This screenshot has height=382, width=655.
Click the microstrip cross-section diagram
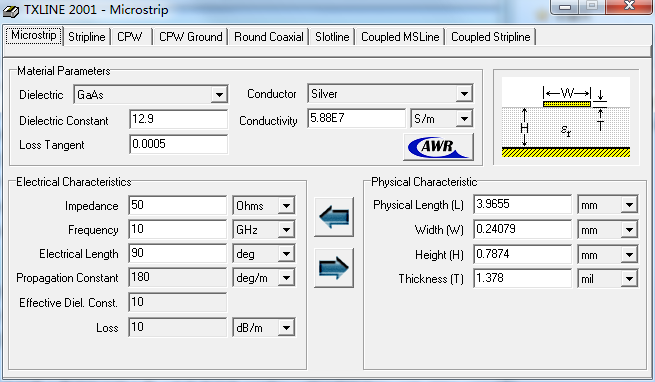pyautogui.click(x=566, y=117)
